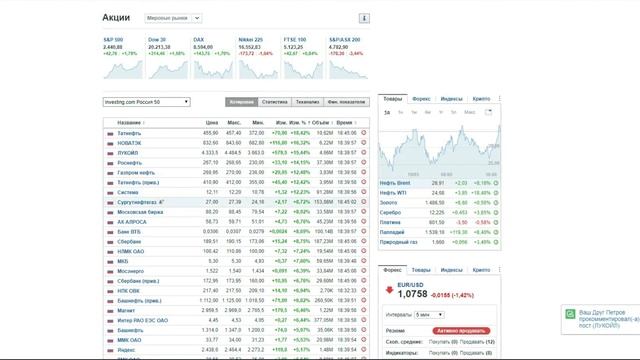
Task: Open the НОВАТЭК stock link
Action: click(129, 143)
